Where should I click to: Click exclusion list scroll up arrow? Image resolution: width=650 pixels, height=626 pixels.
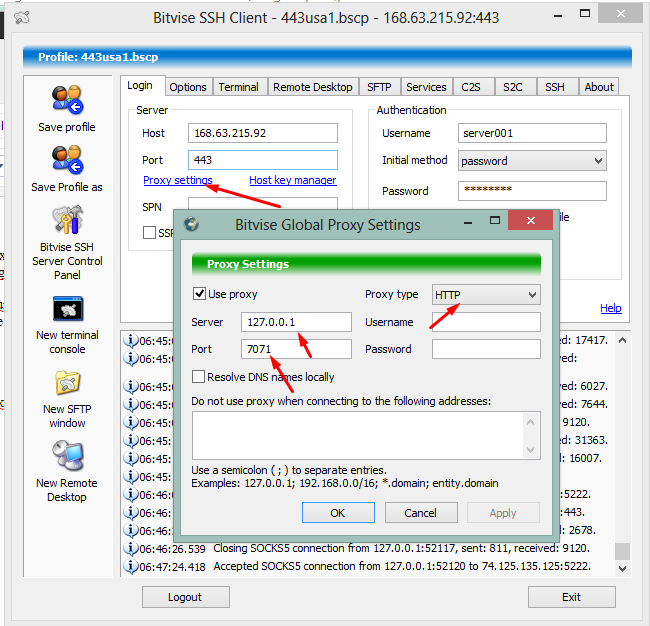(531, 422)
